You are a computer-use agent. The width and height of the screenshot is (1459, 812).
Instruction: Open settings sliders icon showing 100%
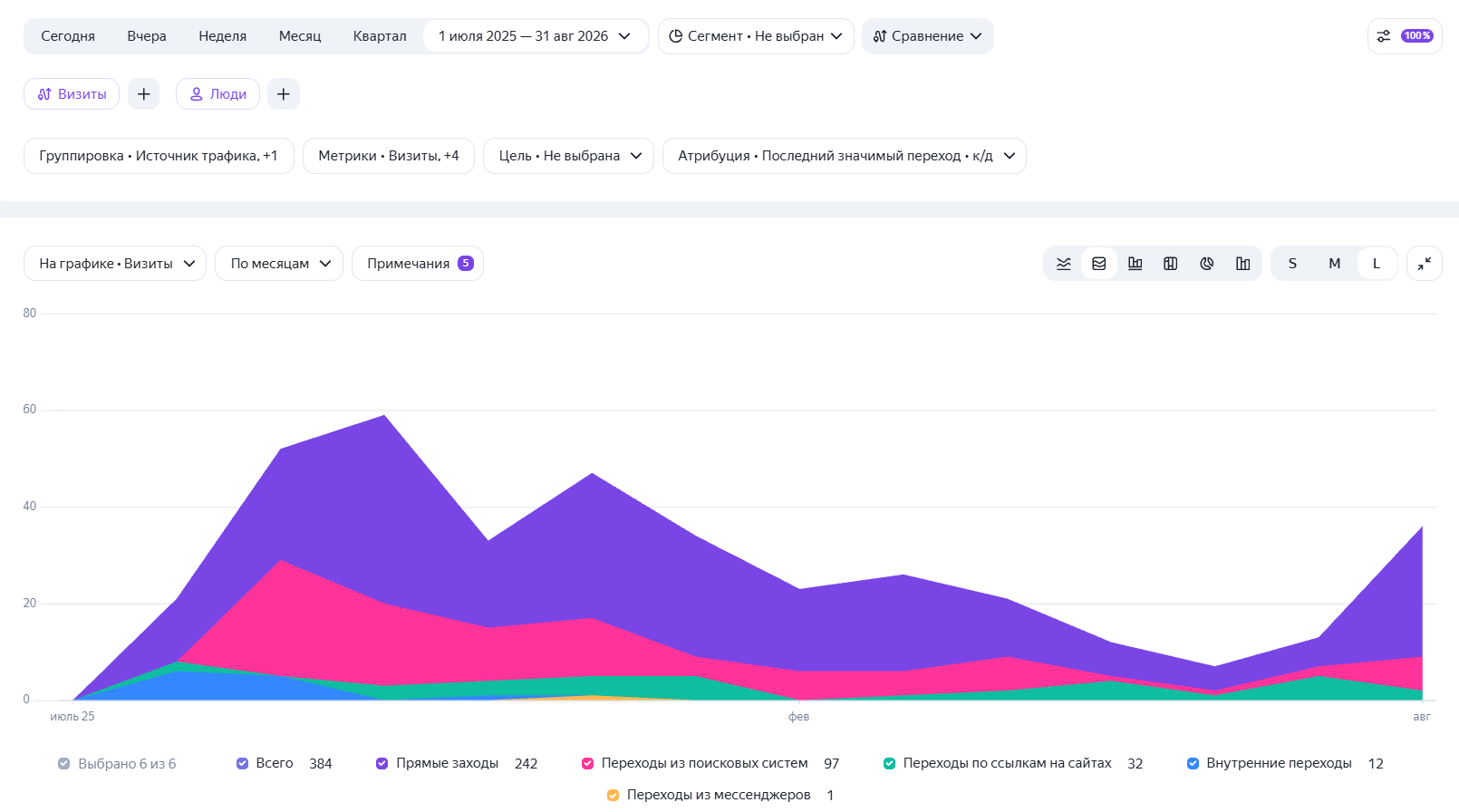tap(1405, 36)
